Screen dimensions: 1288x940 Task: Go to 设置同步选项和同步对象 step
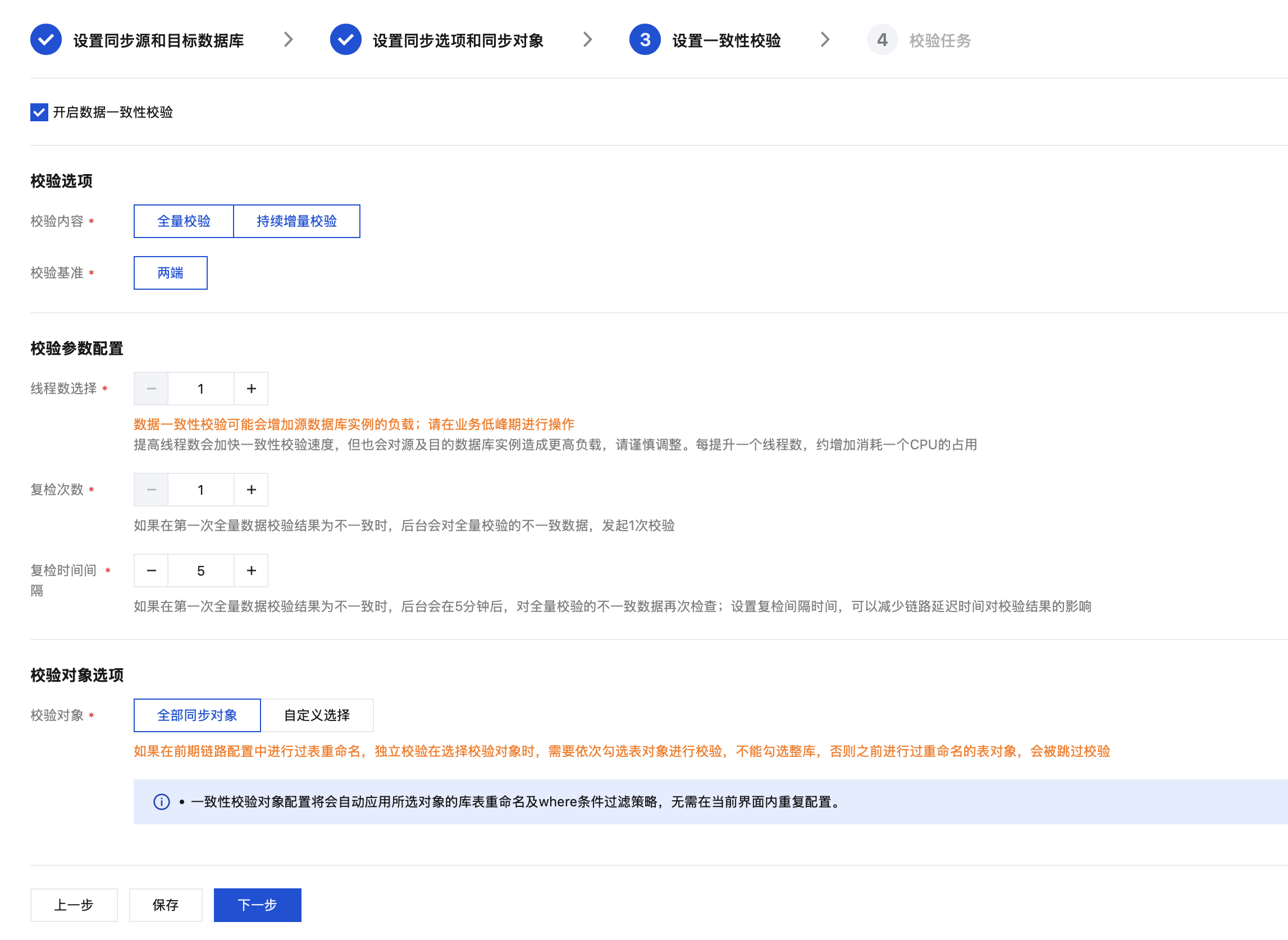coord(458,40)
